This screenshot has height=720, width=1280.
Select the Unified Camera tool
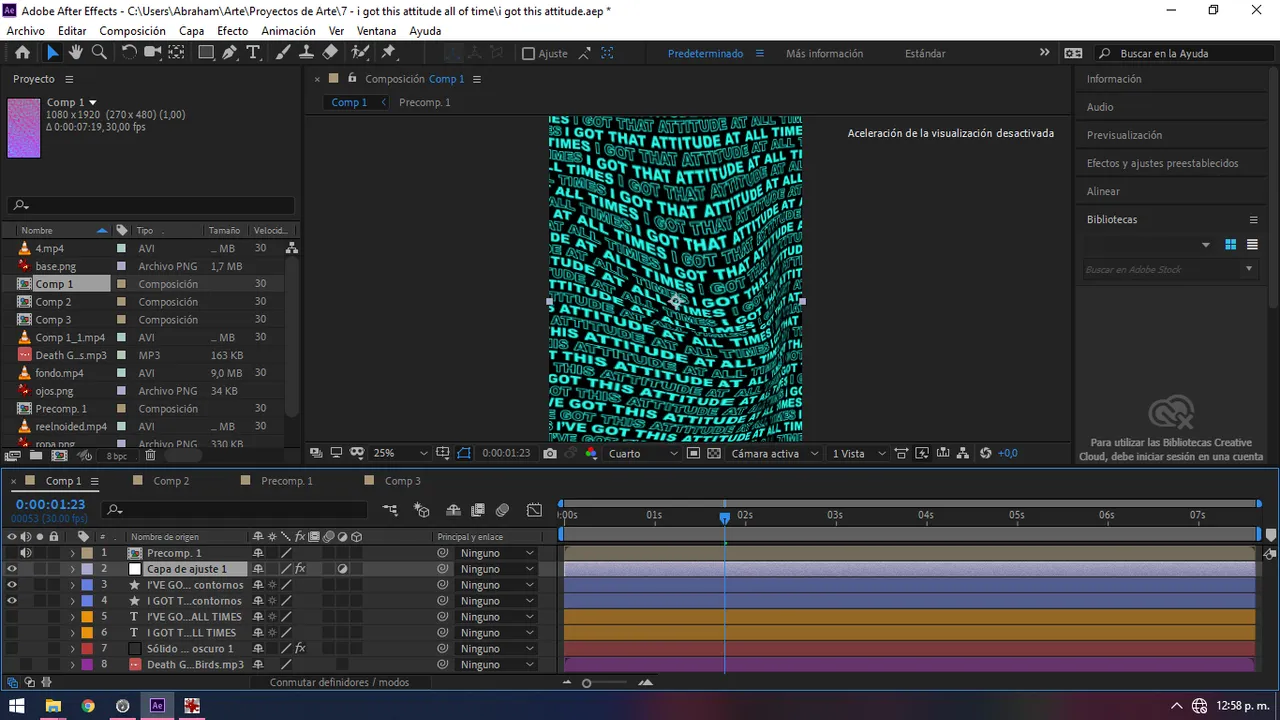[152, 53]
